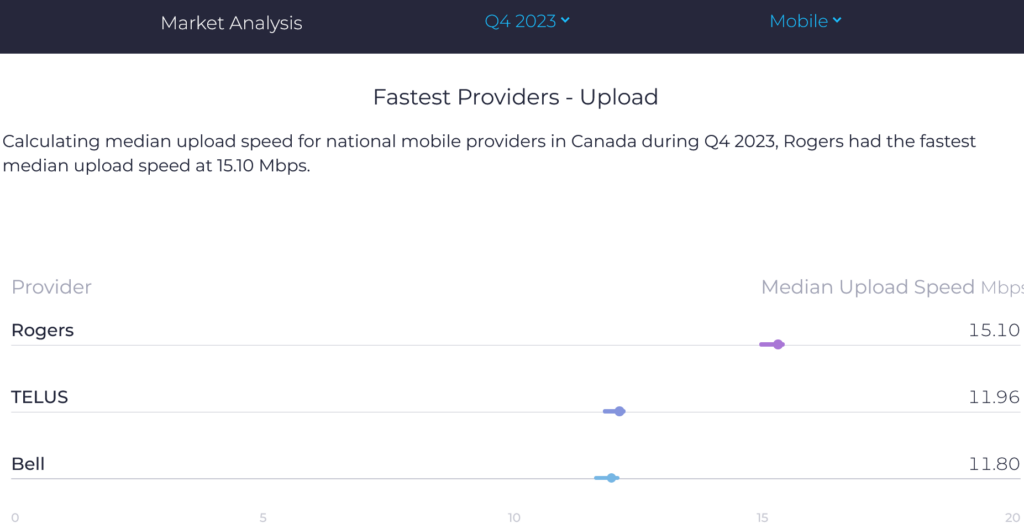Expand the Mobile platform dropdown

pyautogui.click(x=799, y=21)
